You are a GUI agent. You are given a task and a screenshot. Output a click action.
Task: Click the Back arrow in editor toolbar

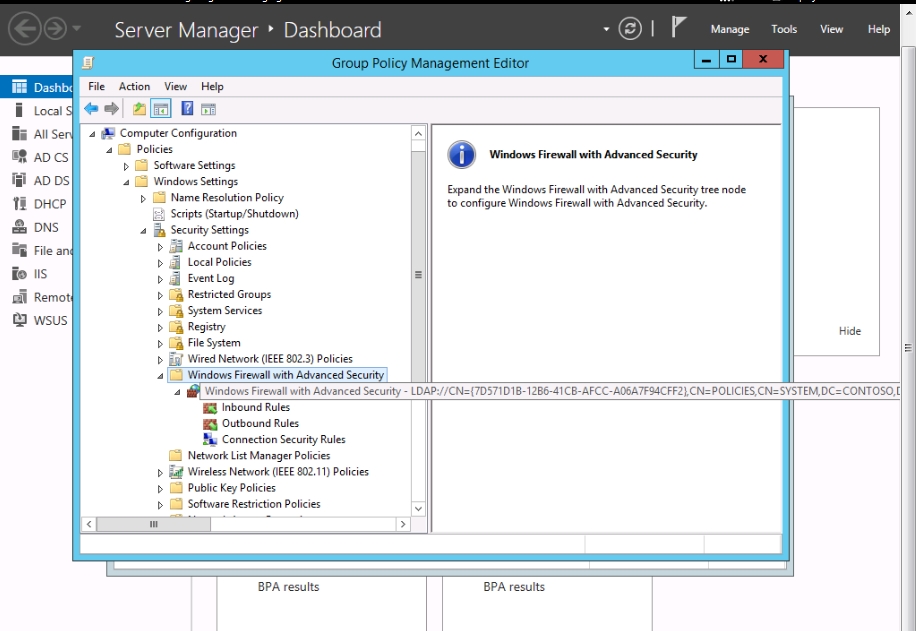click(91, 109)
